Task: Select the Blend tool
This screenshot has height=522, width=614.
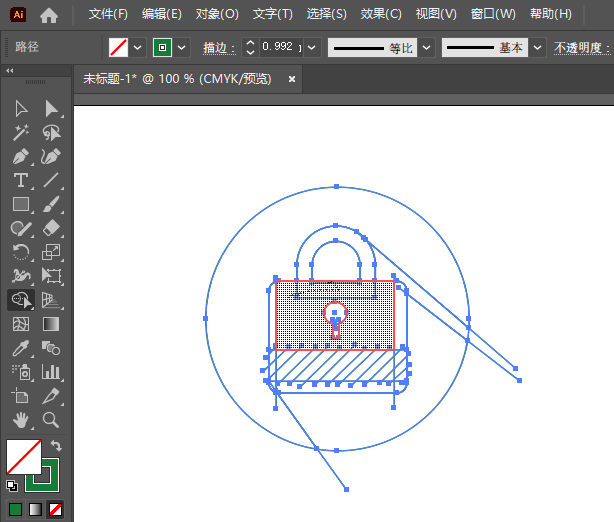Action: tap(51, 348)
